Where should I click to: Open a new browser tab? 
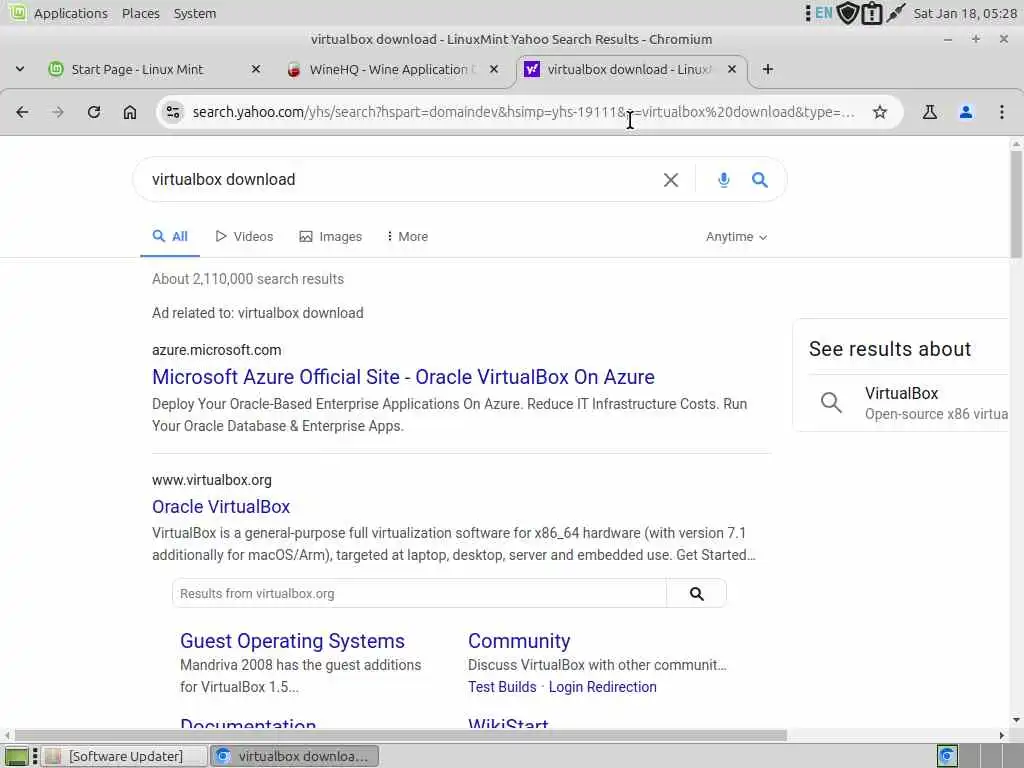click(x=768, y=69)
